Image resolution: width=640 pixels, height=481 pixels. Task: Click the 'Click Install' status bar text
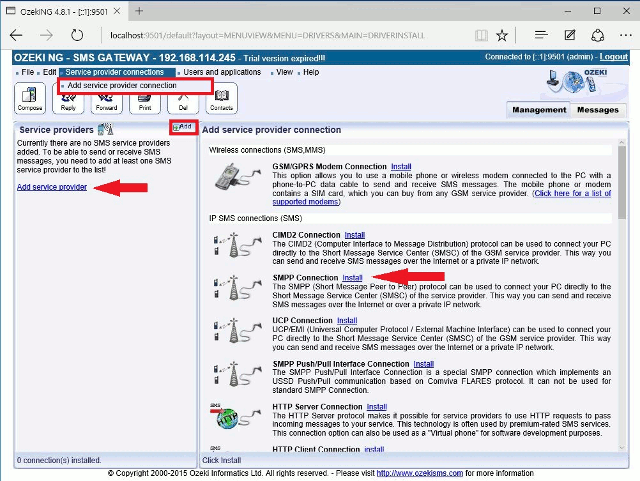[x=222, y=460]
